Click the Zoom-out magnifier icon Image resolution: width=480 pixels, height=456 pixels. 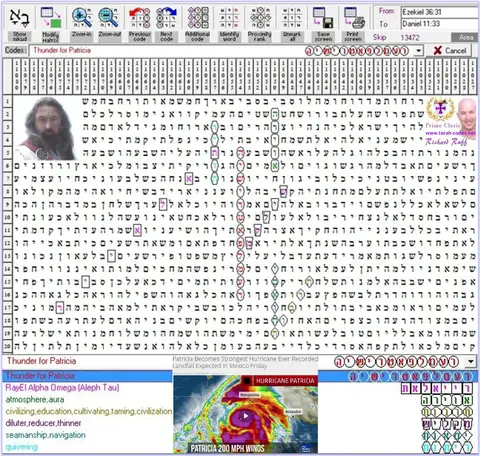[109, 18]
